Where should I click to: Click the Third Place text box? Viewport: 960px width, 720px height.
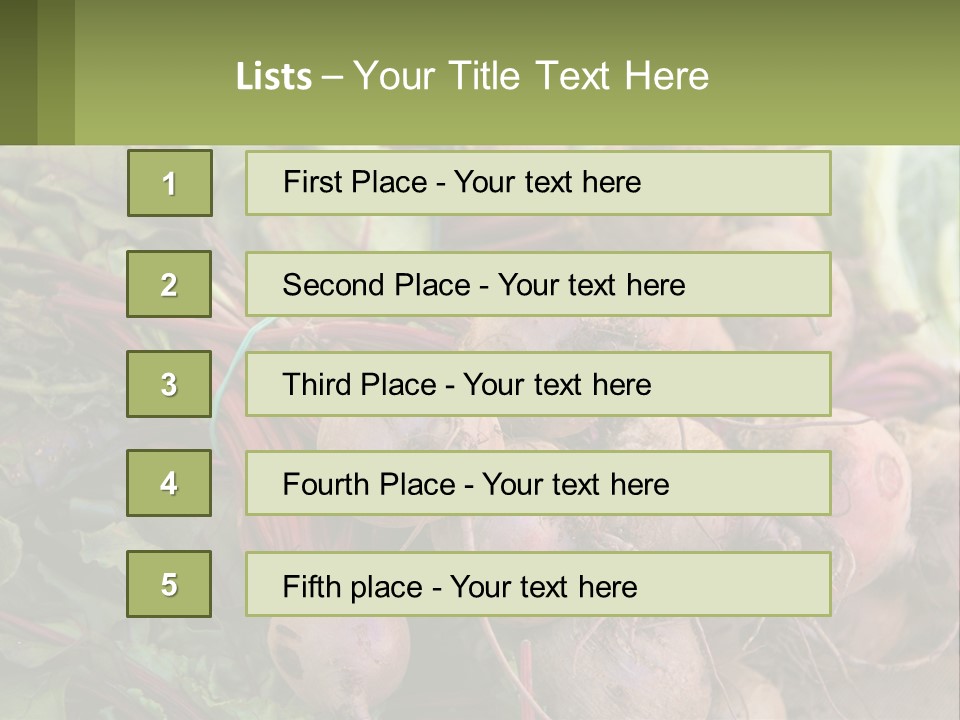pos(538,384)
